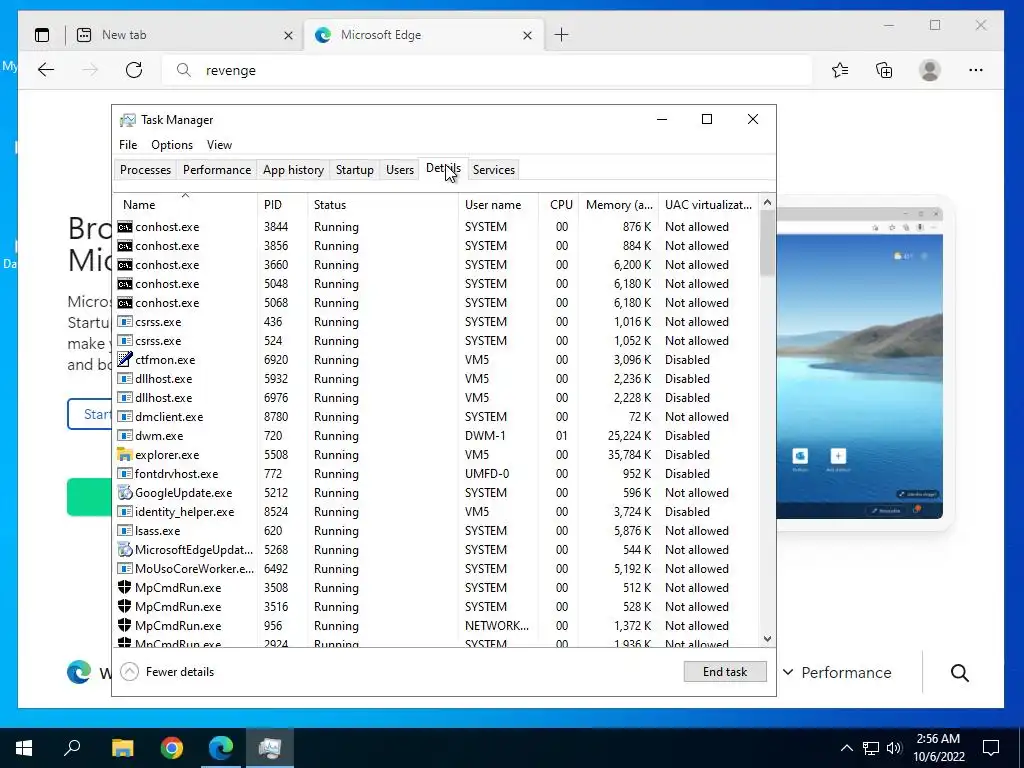Click the volume speaker tray icon
Viewport: 1024px width, 768px height.
coord(894,748)
